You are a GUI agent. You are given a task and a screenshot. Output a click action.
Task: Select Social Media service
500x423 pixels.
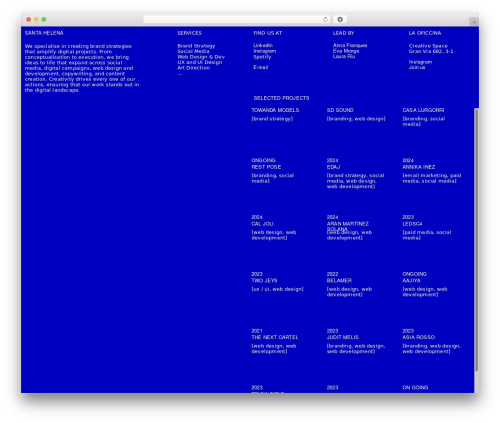point(193,51)
